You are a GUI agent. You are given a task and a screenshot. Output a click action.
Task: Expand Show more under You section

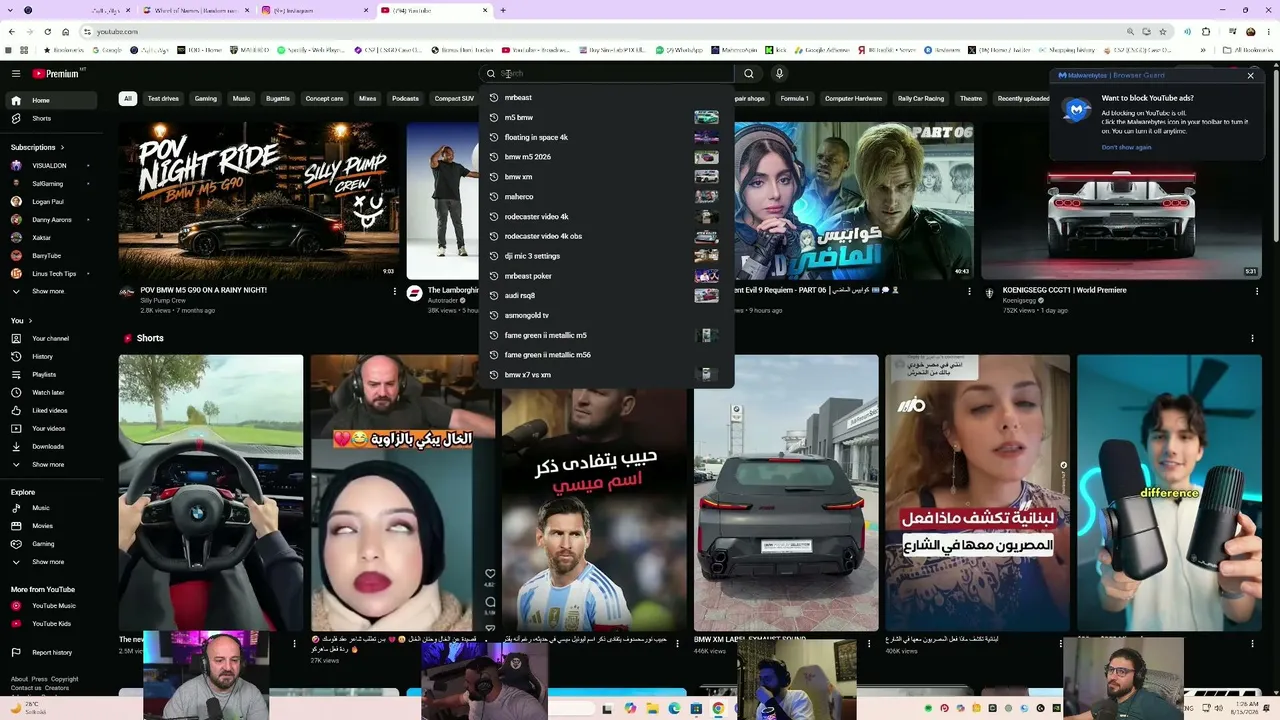pyautogui.click(x=50, y=464)
